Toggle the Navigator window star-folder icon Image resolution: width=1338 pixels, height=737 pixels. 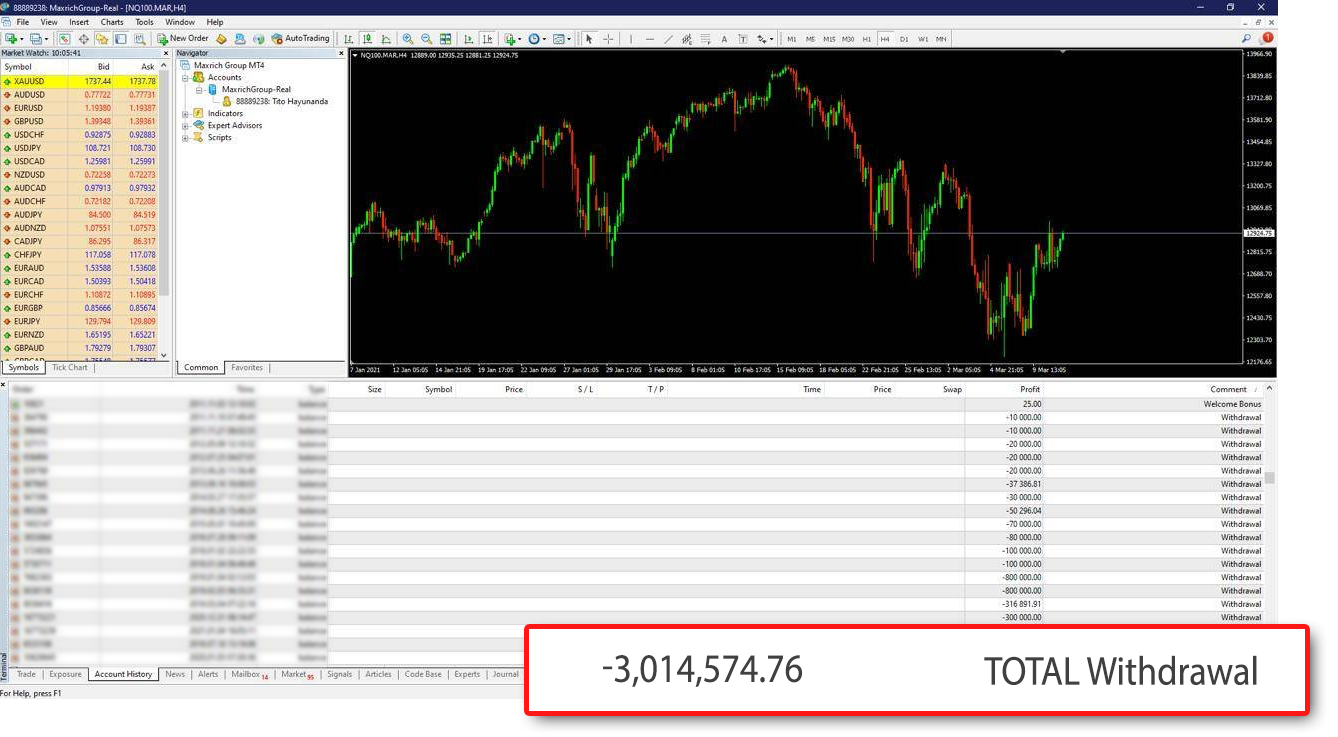click(102, 39)
